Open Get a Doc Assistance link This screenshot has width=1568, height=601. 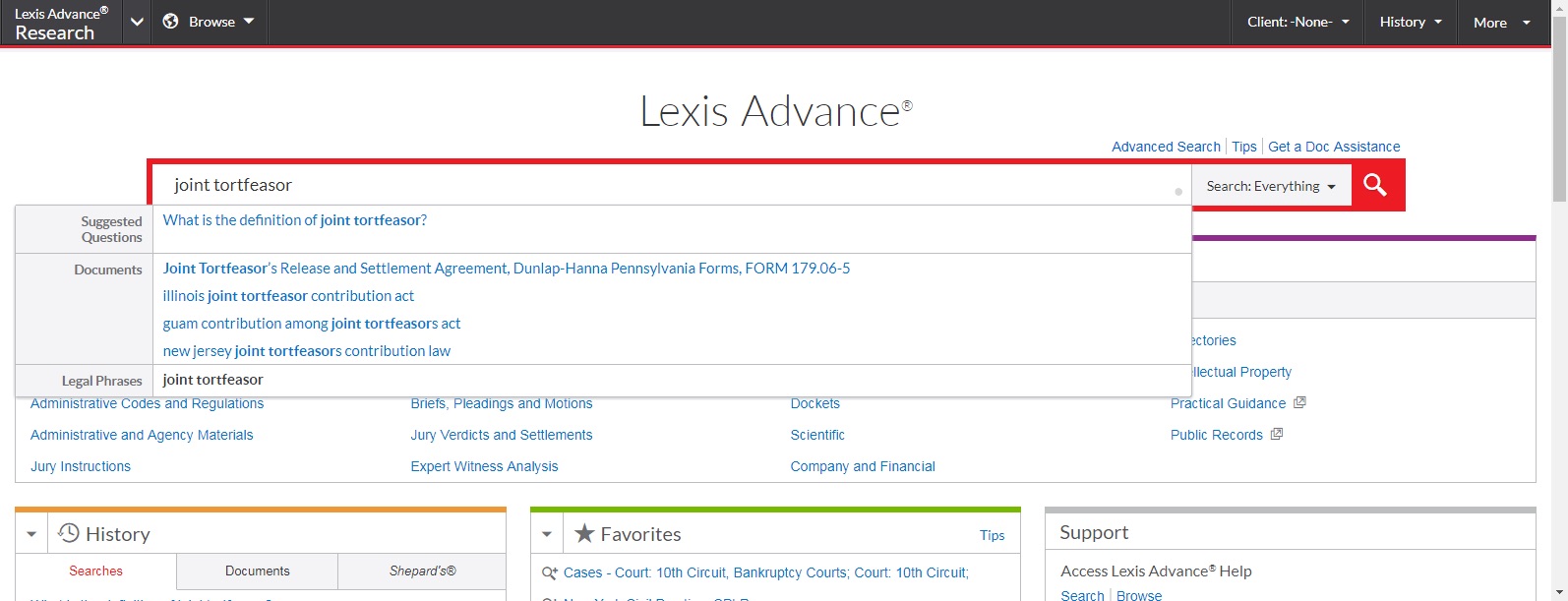1334,147
